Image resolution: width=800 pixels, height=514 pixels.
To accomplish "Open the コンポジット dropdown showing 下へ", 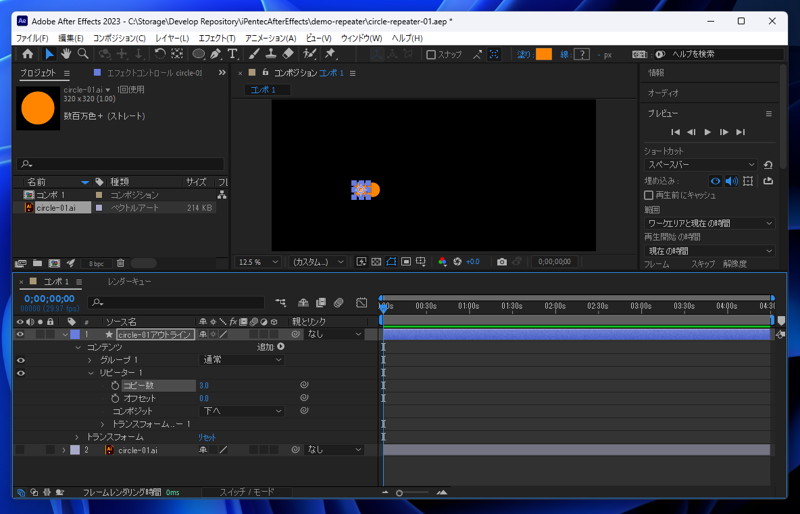I will point(242,411).
